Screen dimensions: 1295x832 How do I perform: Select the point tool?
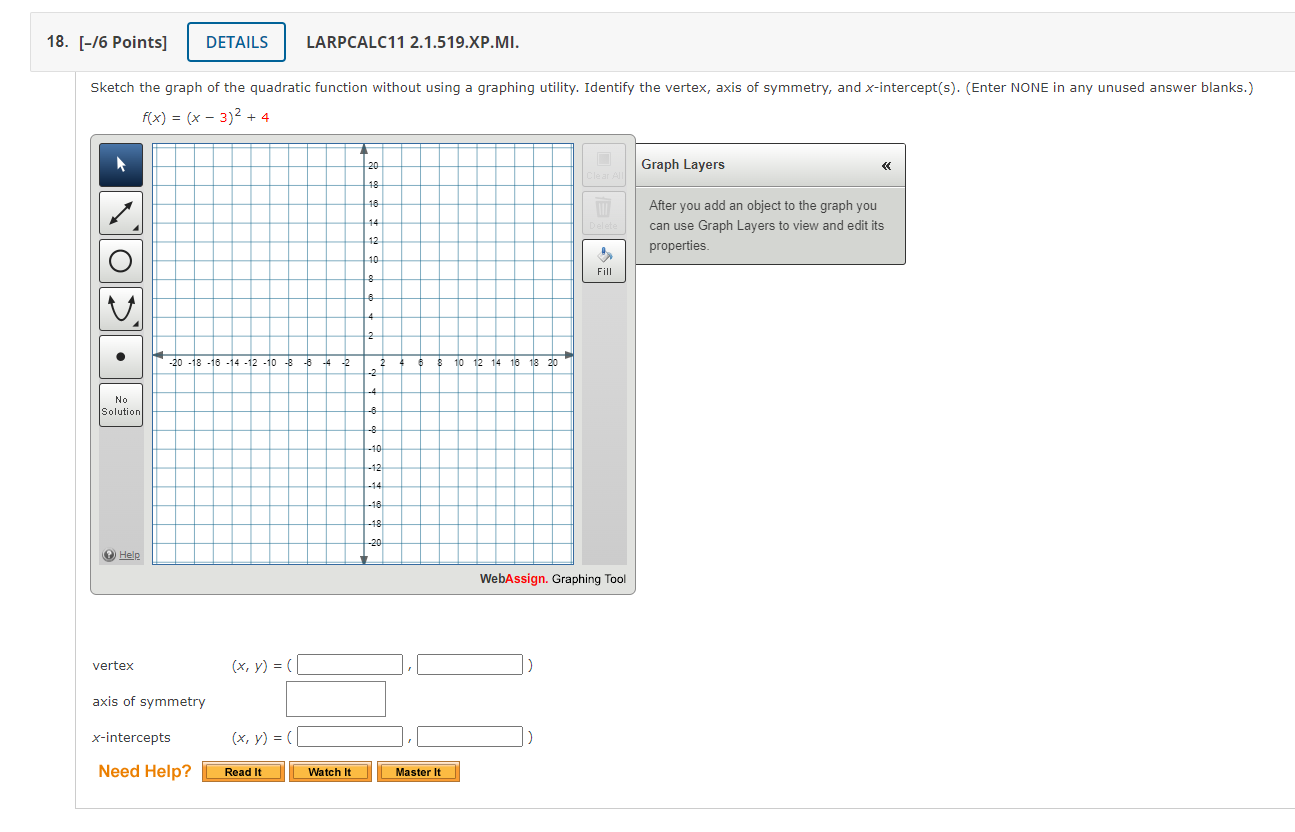click(121, 357)
